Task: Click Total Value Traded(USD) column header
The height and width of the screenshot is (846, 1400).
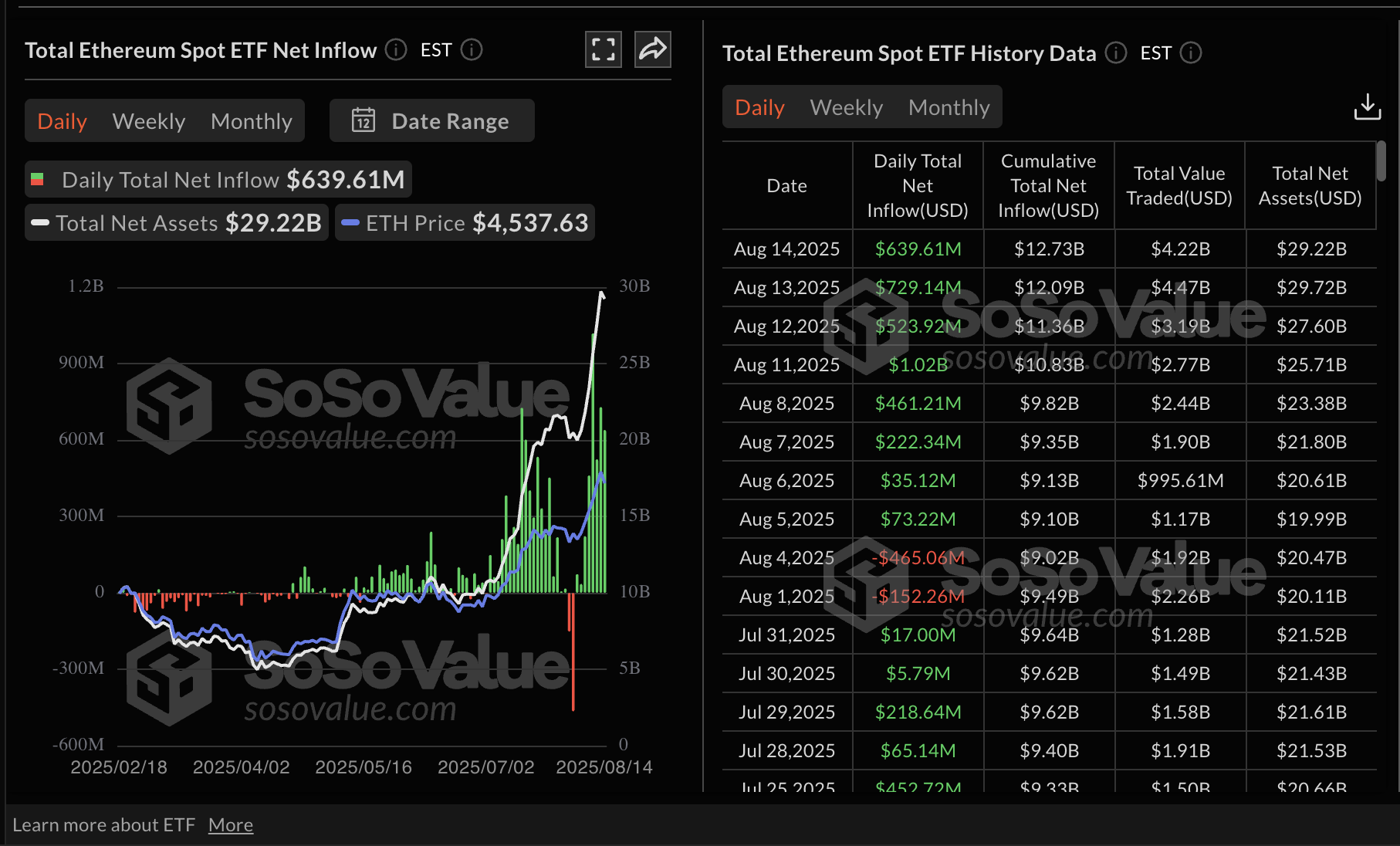Action: point(1179,186)
